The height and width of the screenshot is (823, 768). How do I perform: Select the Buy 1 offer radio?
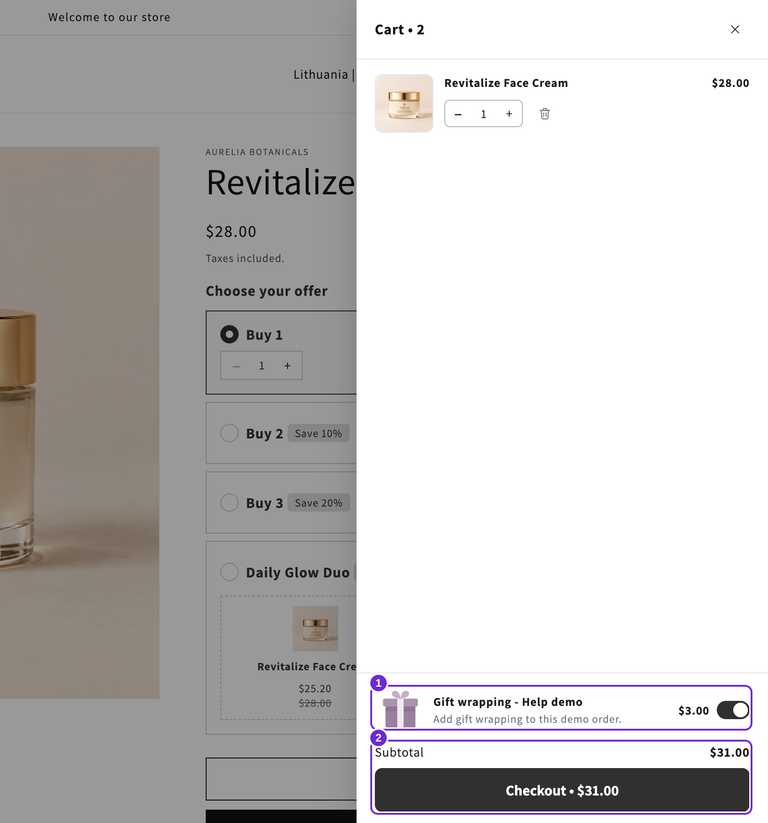pos(229,334)
